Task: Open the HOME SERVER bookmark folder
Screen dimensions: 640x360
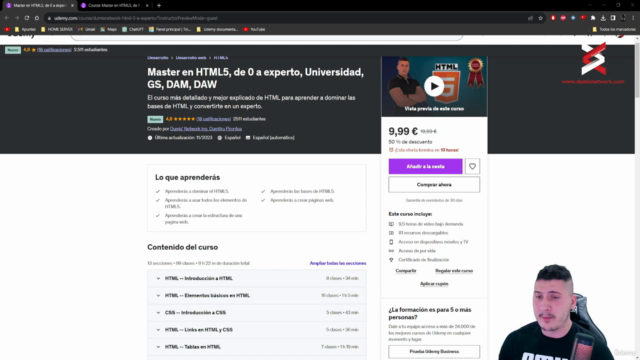Action: click(x=57, y=29)
